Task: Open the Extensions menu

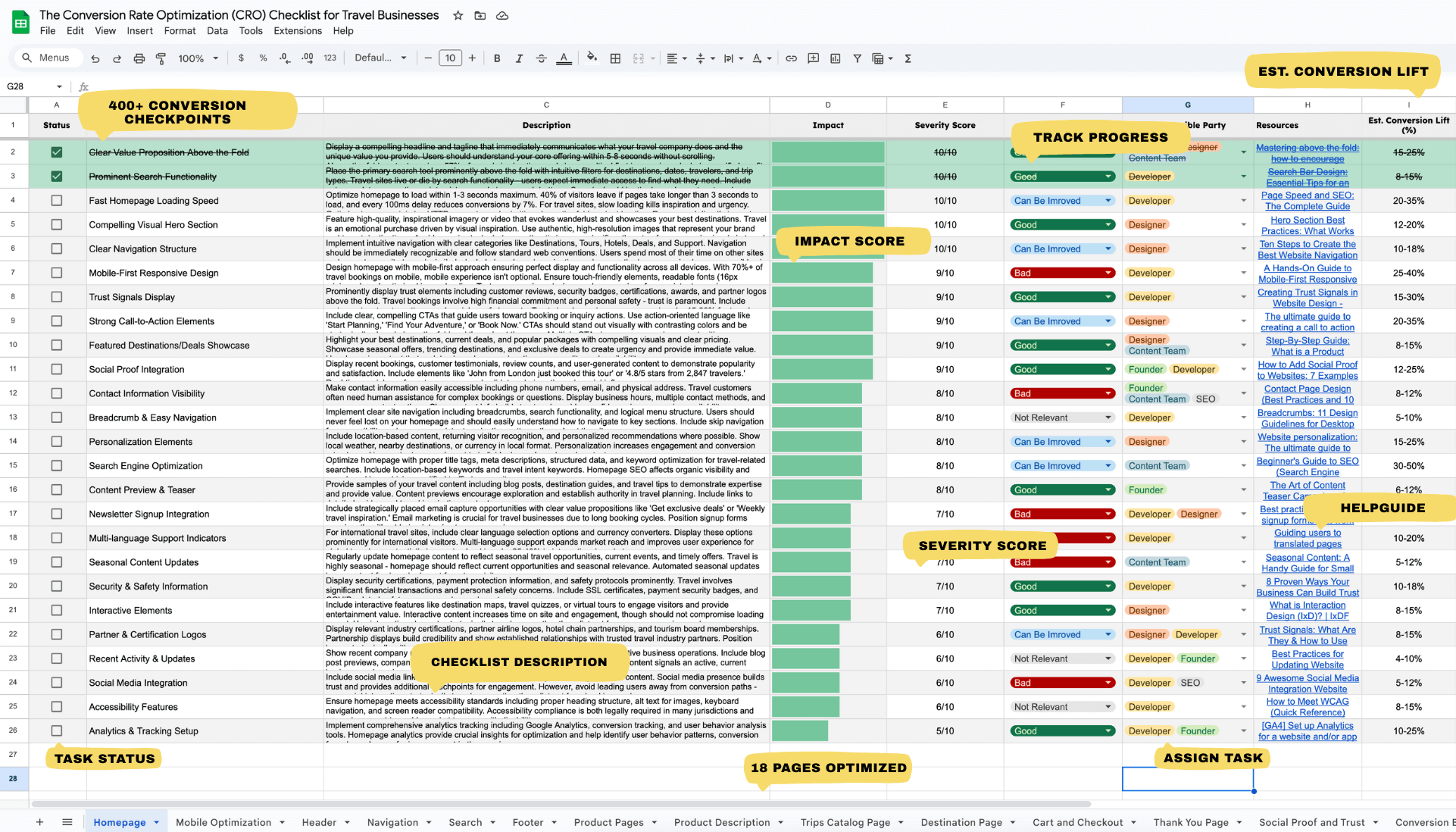Action: click(297, 31)
